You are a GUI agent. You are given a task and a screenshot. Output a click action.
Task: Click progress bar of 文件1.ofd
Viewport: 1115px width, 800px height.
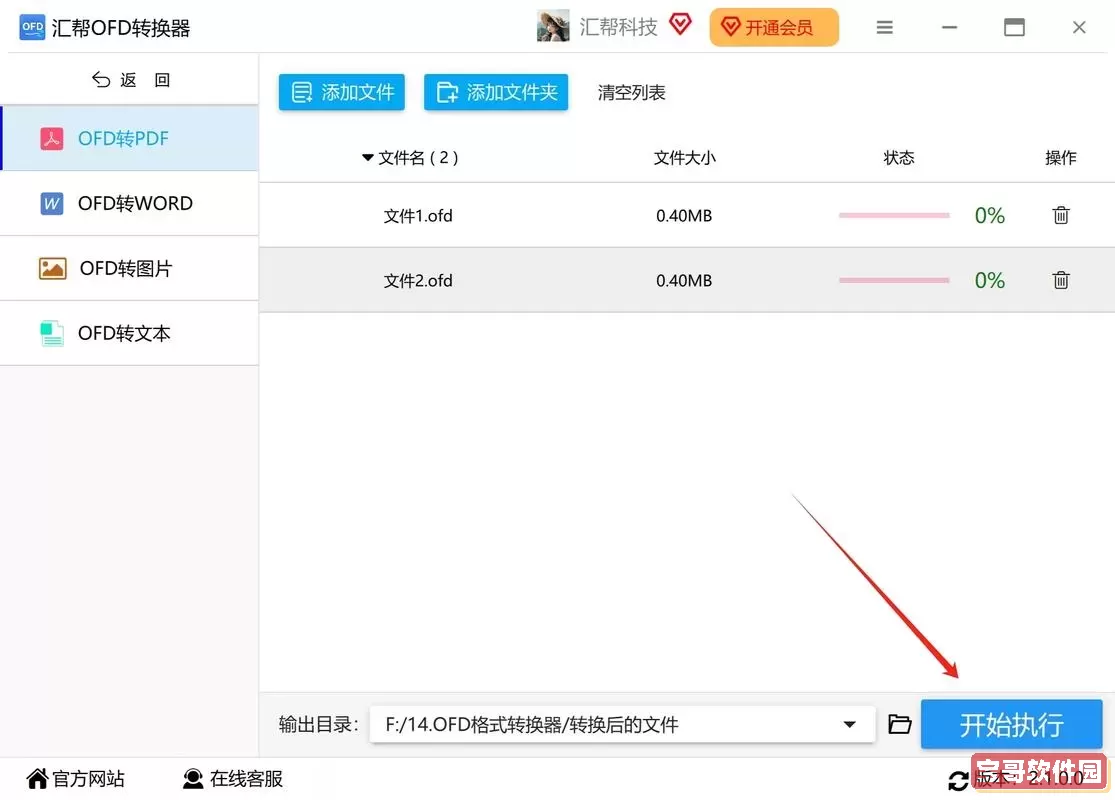coord(894,215)
